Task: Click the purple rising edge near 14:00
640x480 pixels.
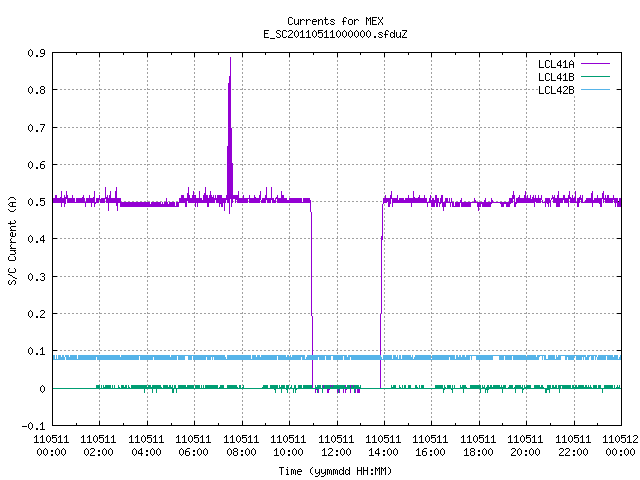Action: (x=381, y=294)
